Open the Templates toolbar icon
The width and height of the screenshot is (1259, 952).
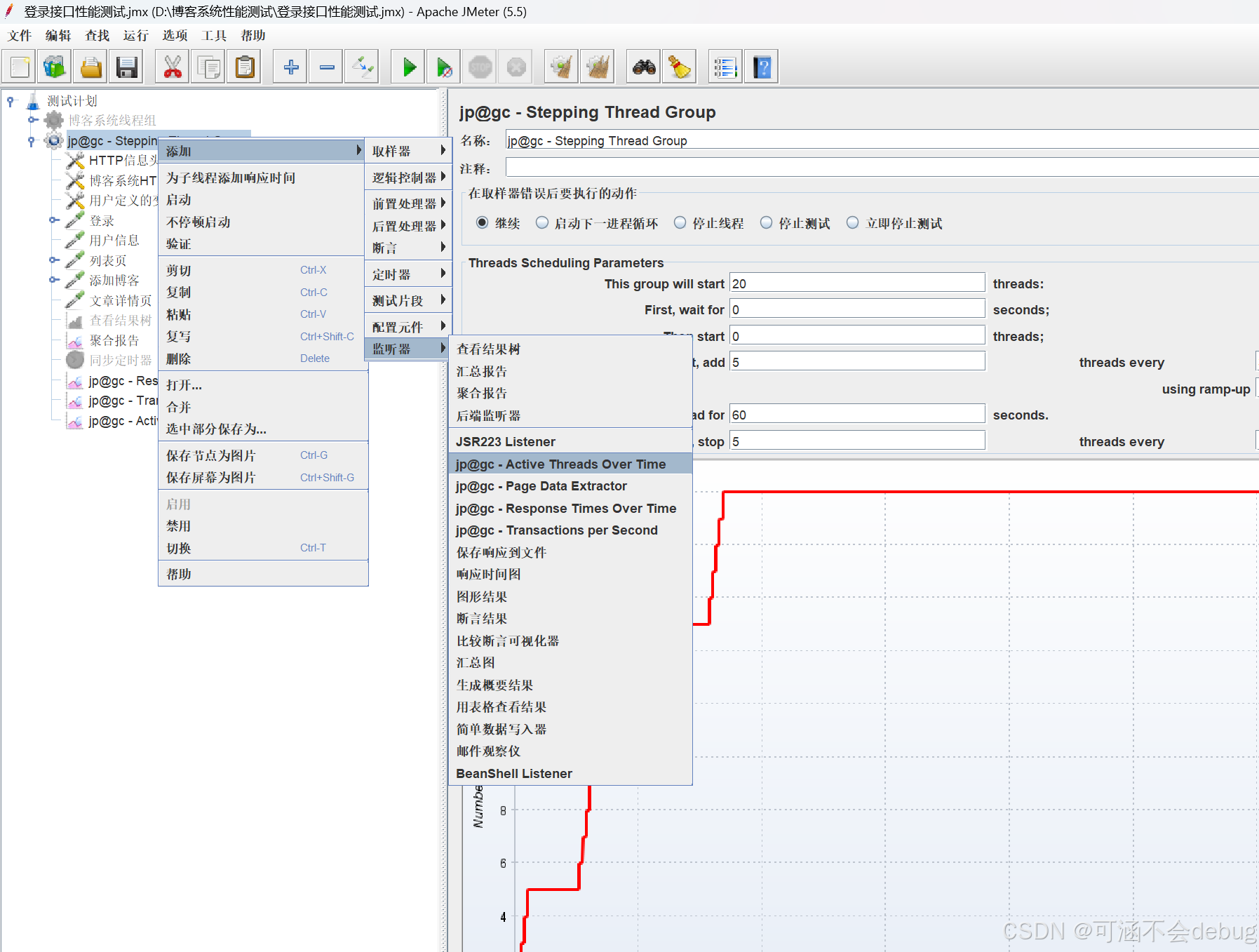pos(55,67)
